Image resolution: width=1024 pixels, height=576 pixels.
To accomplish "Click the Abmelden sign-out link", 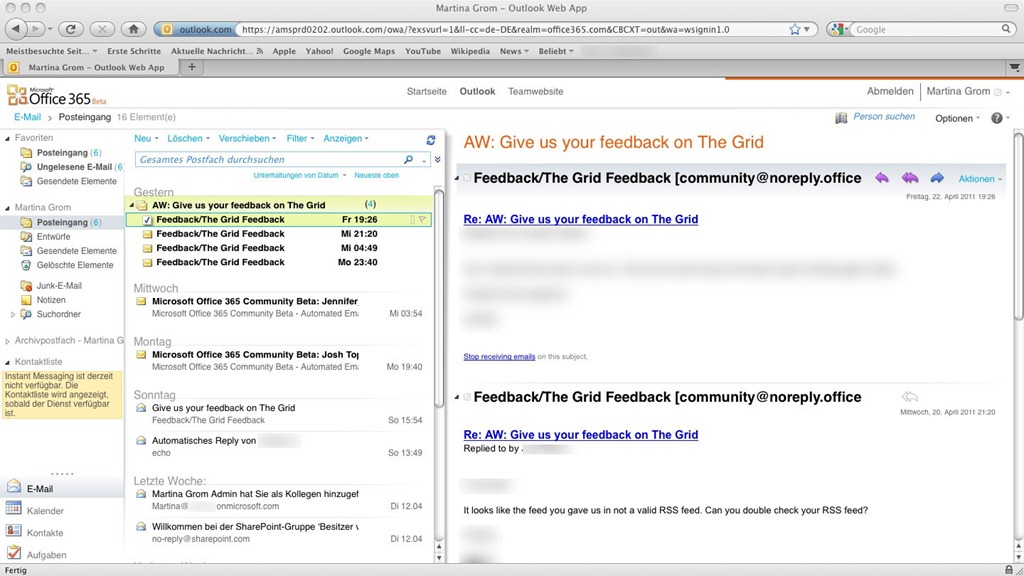I will pyautogui.click(x=889, y=91).
